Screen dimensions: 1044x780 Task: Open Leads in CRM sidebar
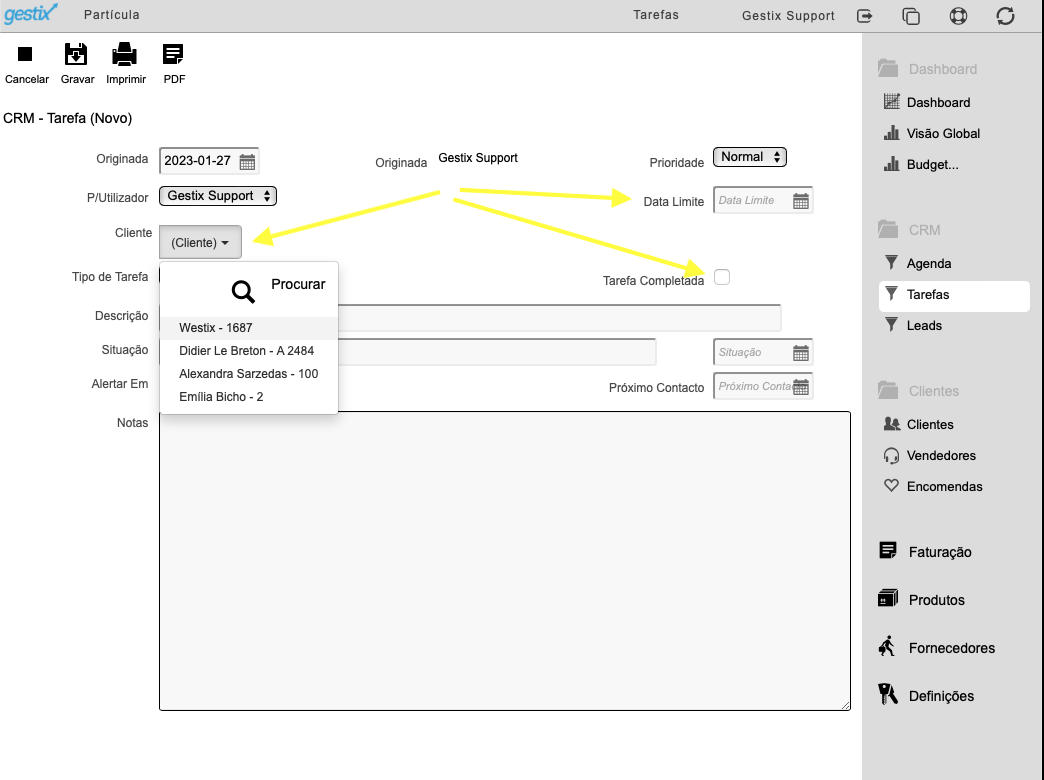click(x=923, y=326)
